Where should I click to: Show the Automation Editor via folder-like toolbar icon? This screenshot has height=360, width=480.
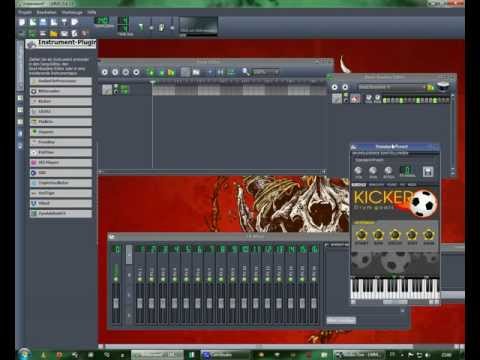[x=54, y=33]
